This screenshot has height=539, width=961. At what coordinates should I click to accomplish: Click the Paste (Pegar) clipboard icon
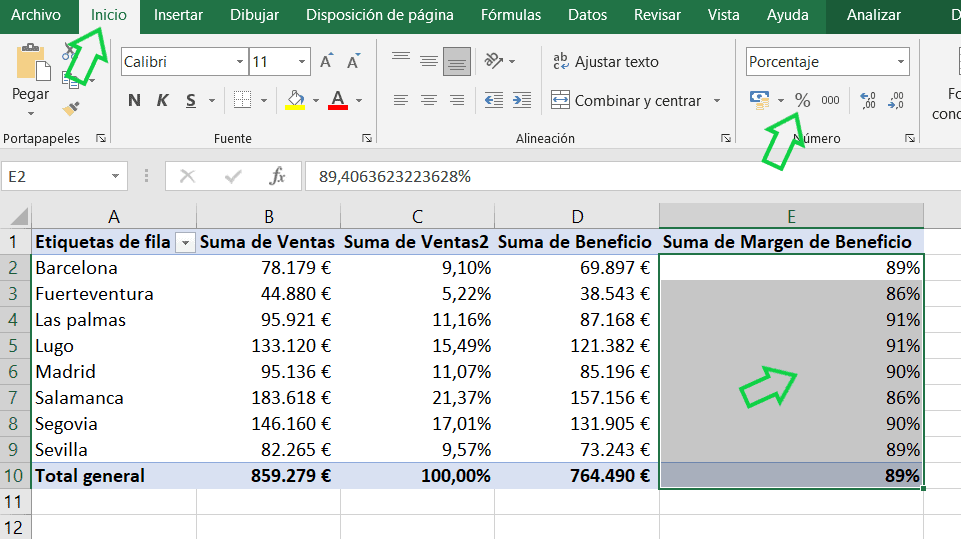click(32, 63)
